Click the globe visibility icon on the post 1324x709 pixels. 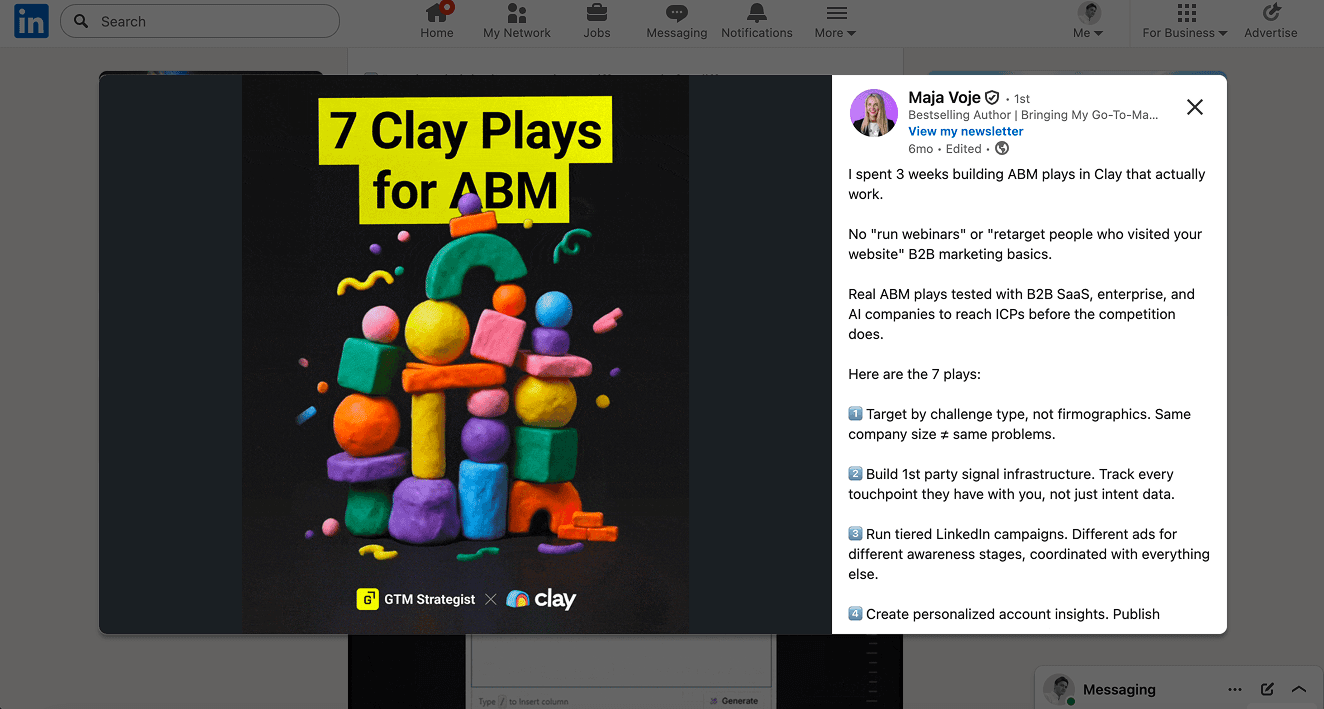coord(1002,148)
